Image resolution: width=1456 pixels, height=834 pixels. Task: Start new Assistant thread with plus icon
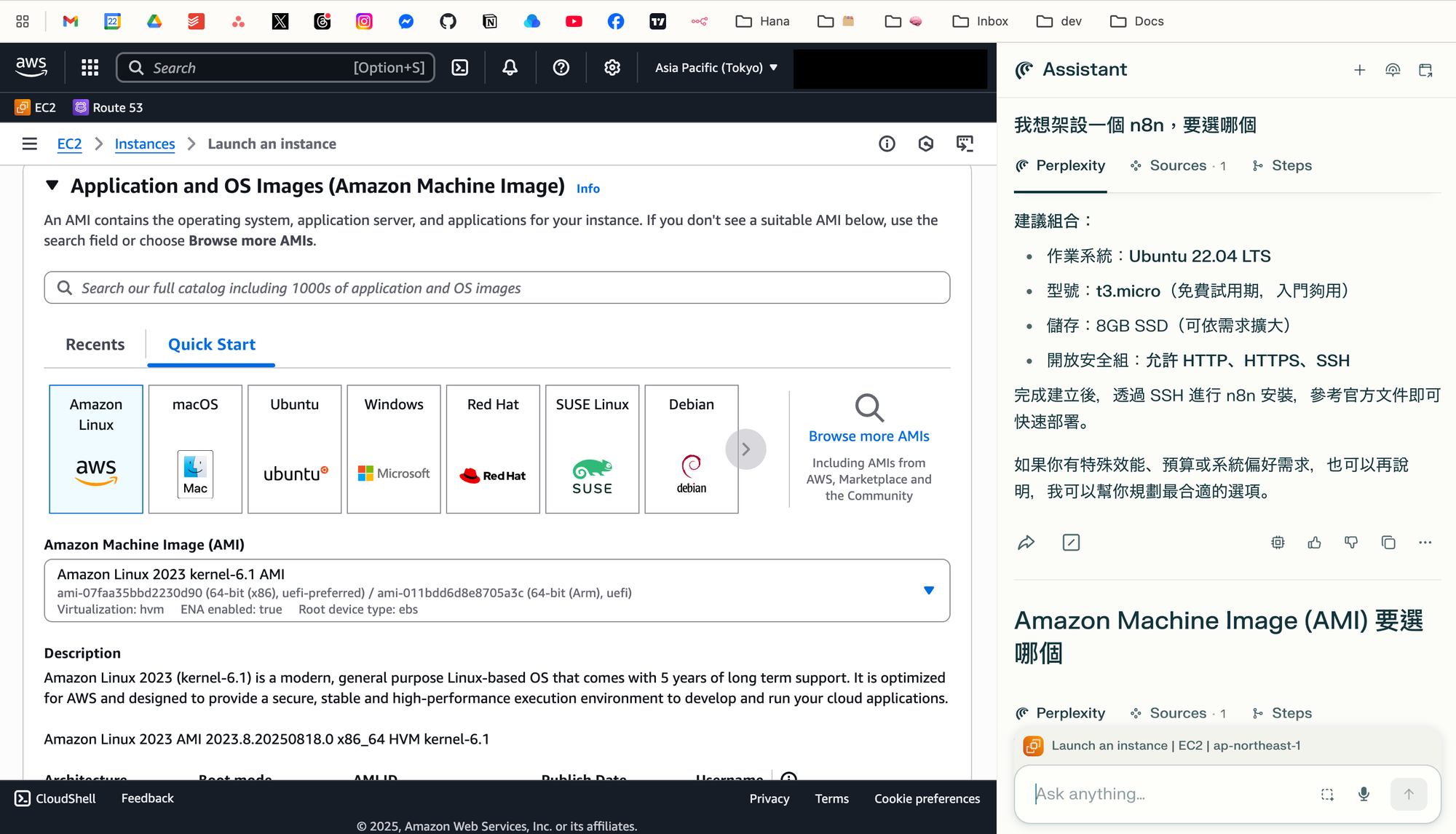pos(1359,70)
